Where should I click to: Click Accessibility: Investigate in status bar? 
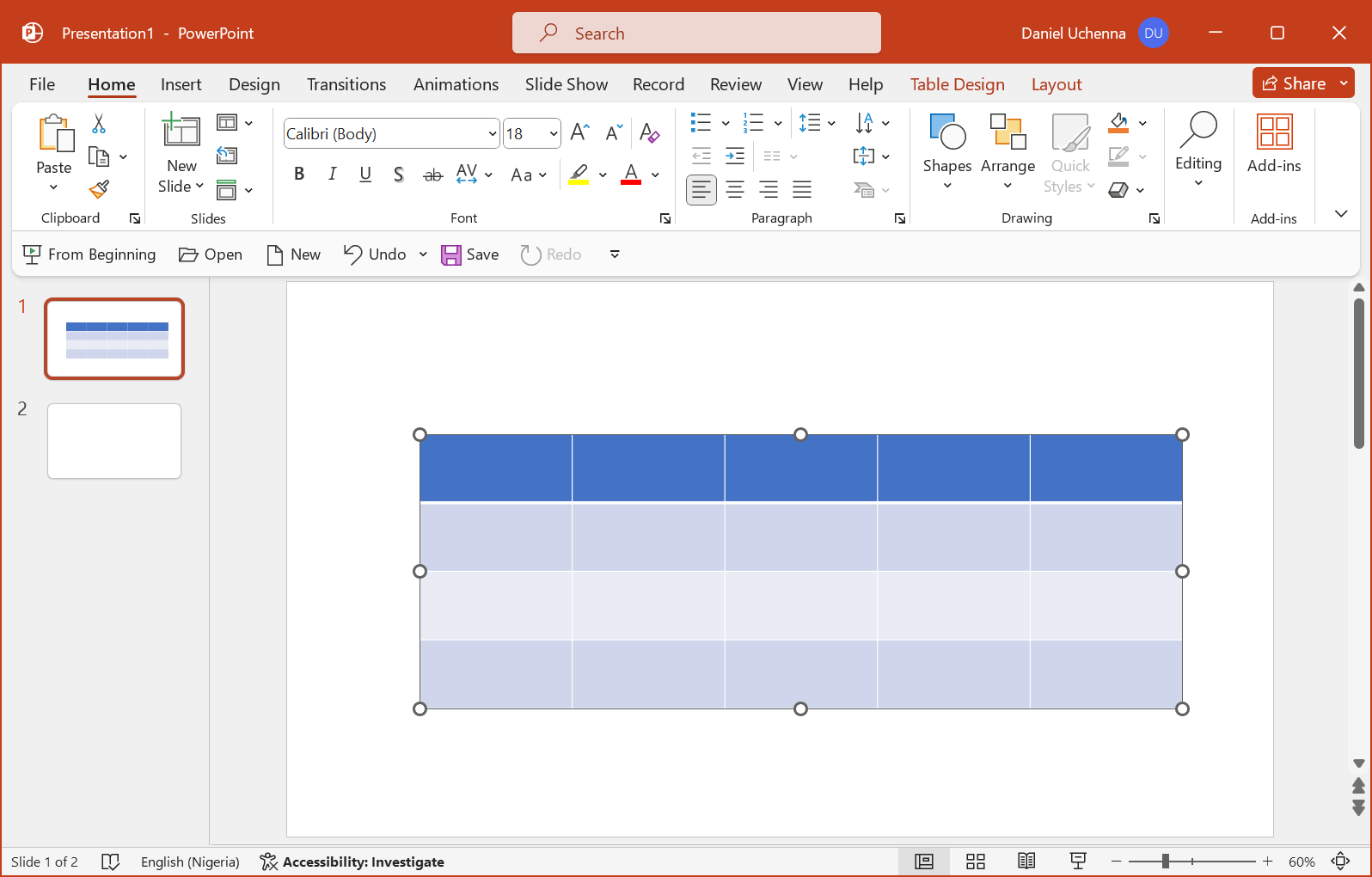tap(352, 862)
